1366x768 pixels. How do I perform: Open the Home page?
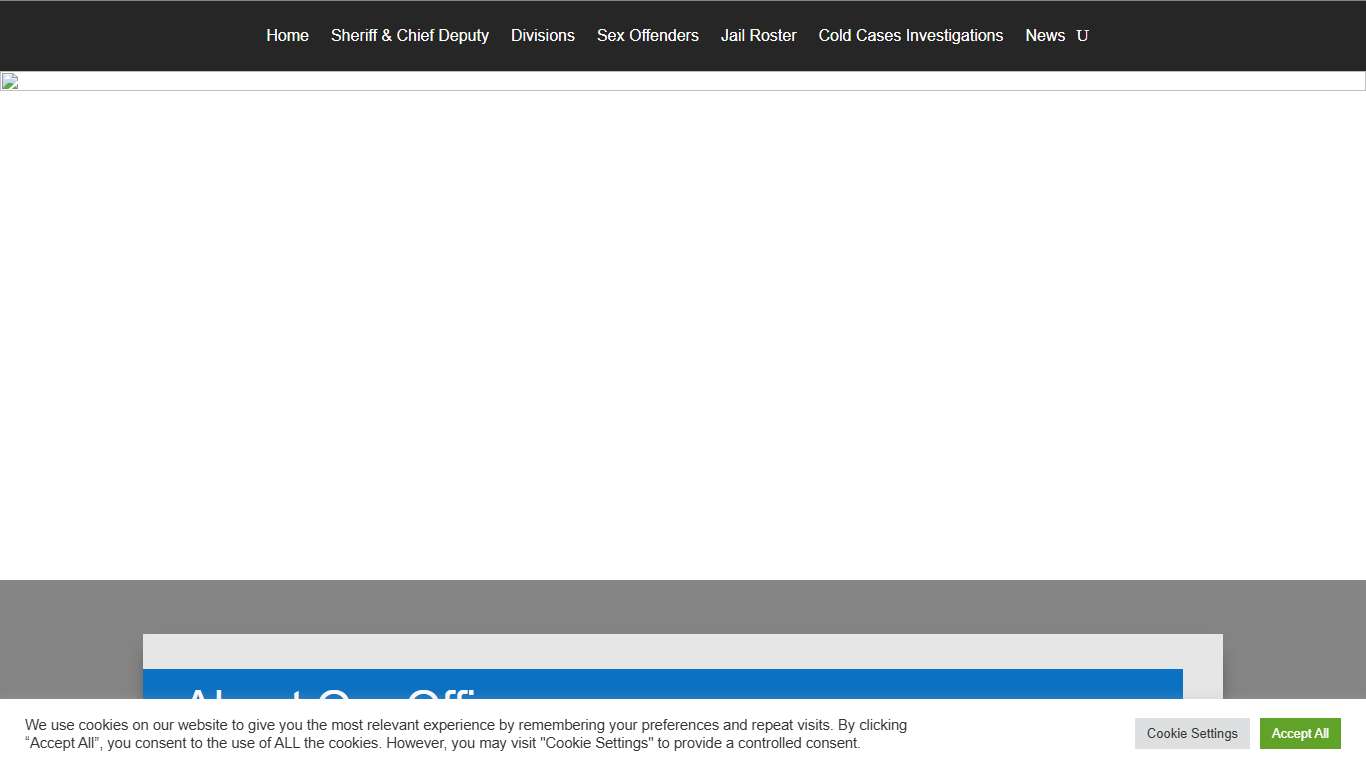point(287,36)
